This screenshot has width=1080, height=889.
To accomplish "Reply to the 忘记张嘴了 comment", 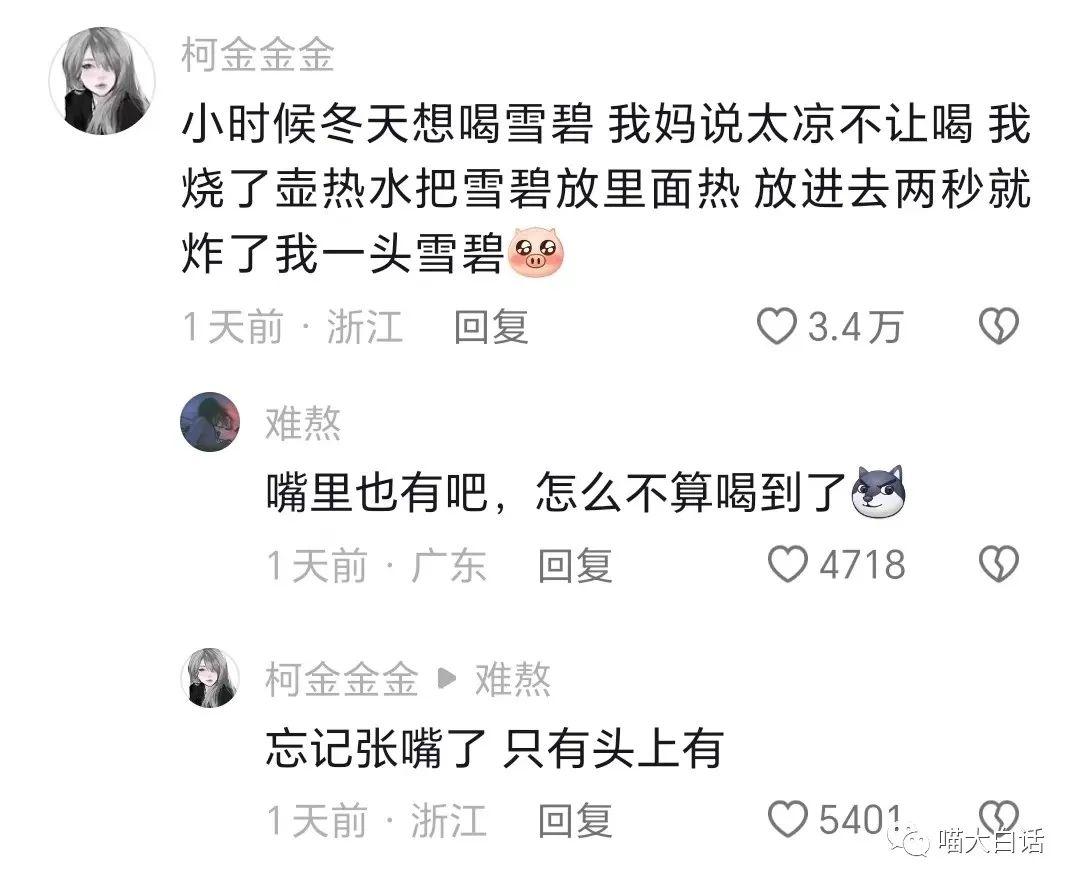I will pyautogui.click(x=575, y=821).
